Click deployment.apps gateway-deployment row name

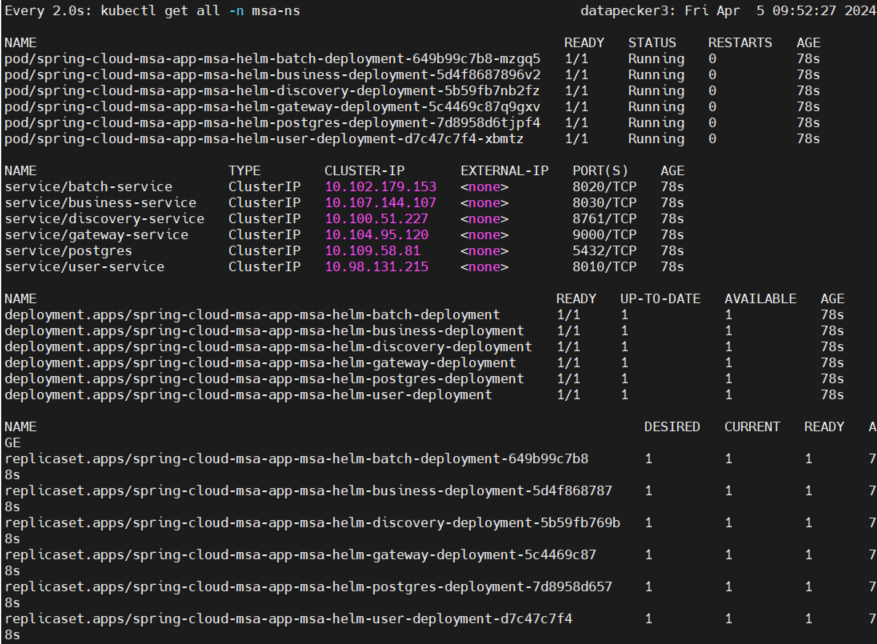[260, 363]
